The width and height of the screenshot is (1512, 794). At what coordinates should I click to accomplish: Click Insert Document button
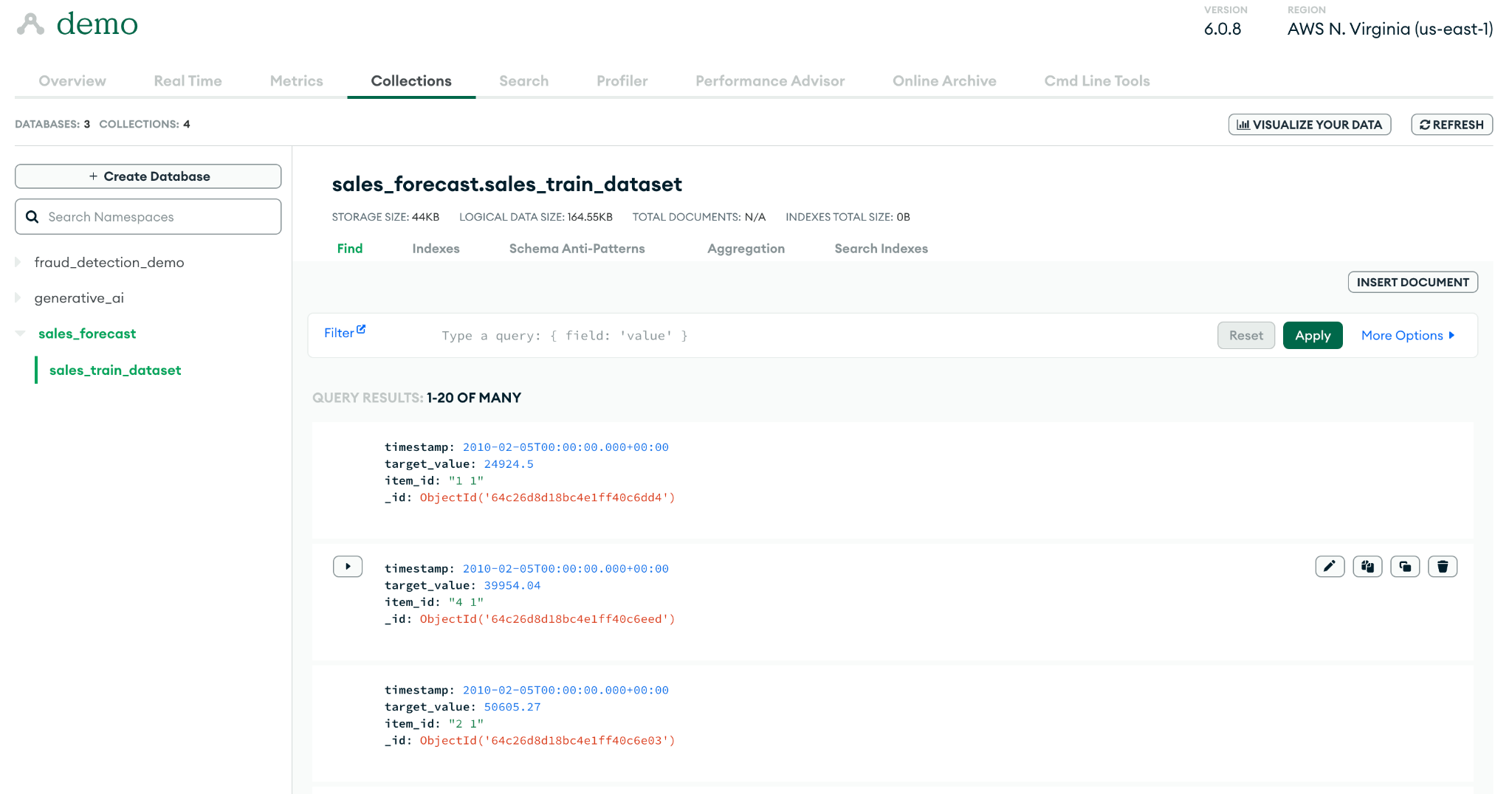tap(1412, 282)
